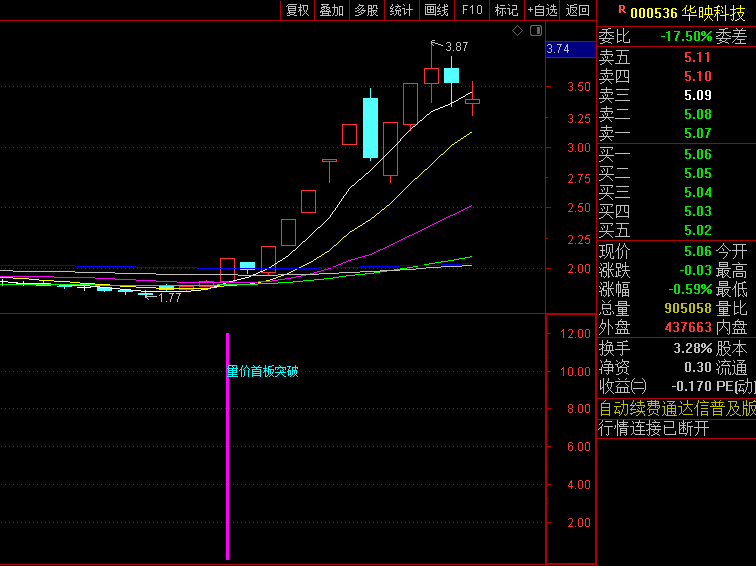This screenshot has width=756, height=566.
Task: Click 买二 price 5.05
Action: 697,173
